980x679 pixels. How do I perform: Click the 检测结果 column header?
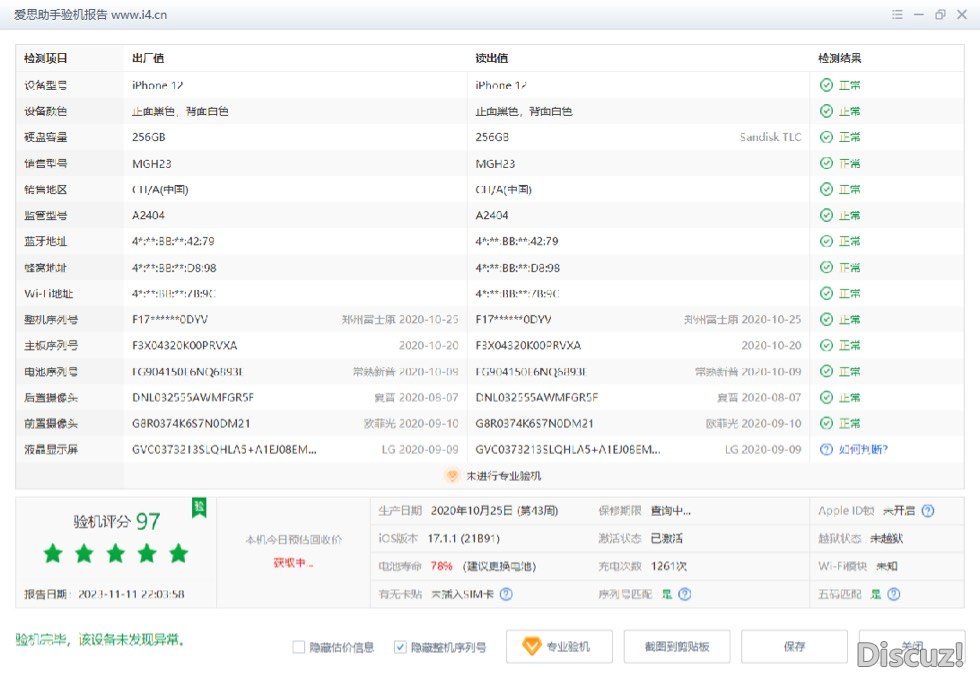(x=839, y=58)
